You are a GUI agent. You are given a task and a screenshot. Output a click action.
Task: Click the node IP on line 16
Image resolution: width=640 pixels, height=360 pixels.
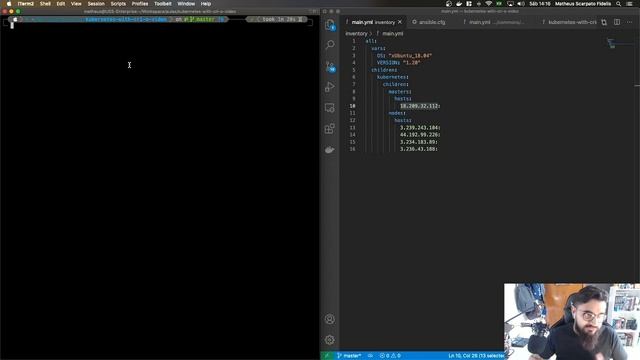(x=418, y=149)
